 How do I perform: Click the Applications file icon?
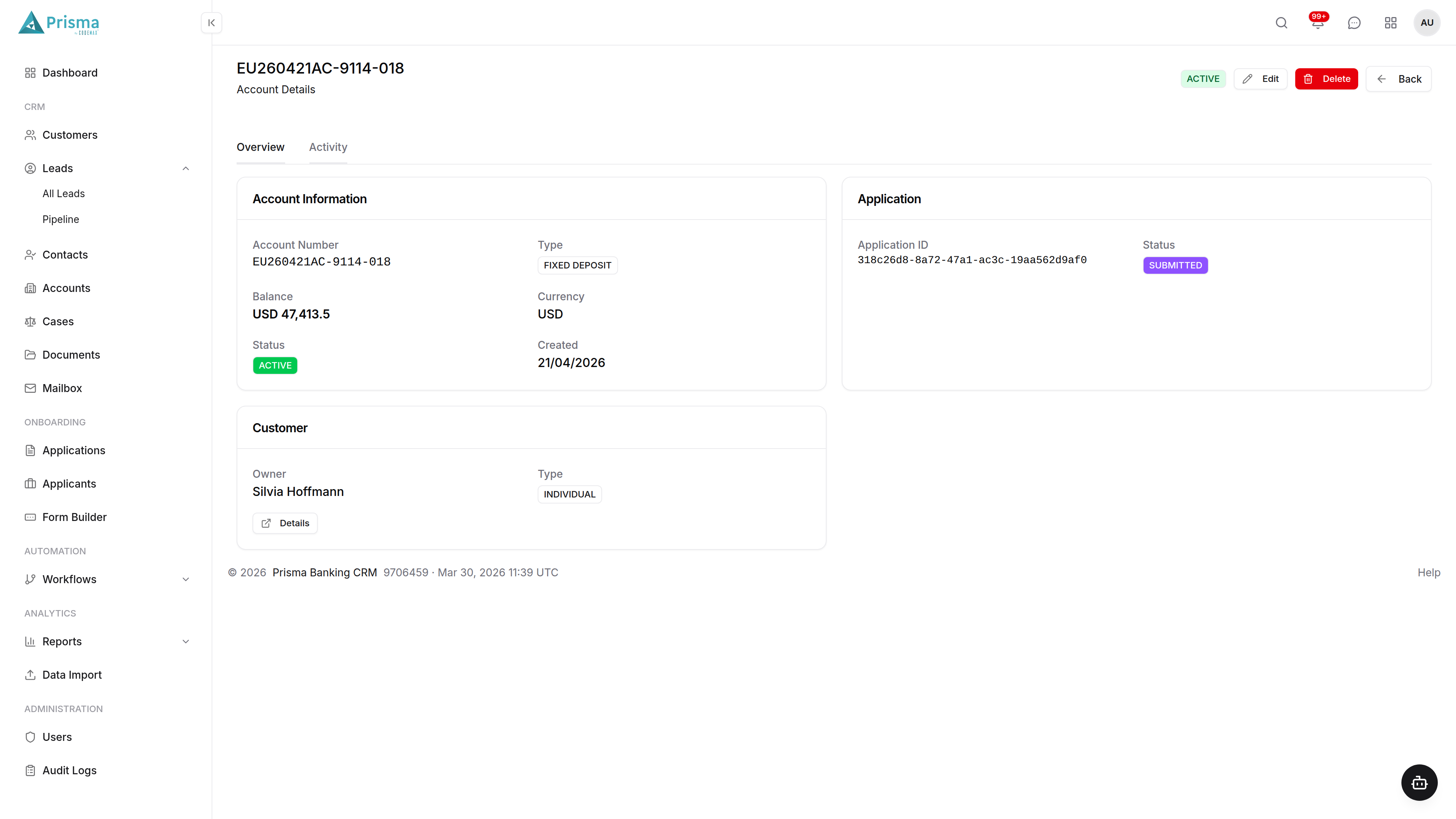30,450
